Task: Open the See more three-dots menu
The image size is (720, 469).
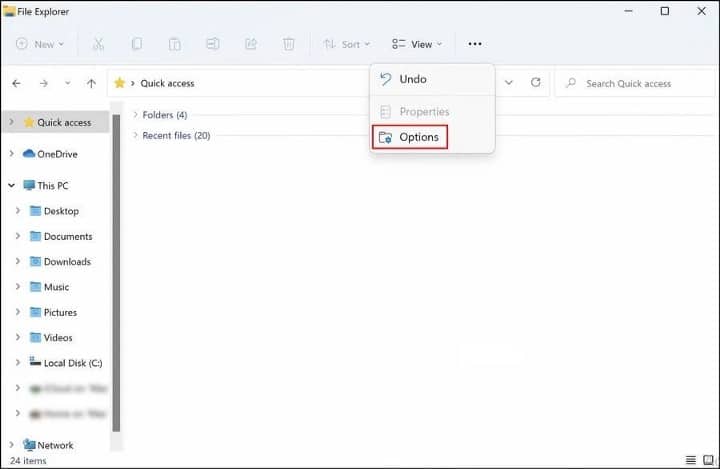Action: [475, 44]
